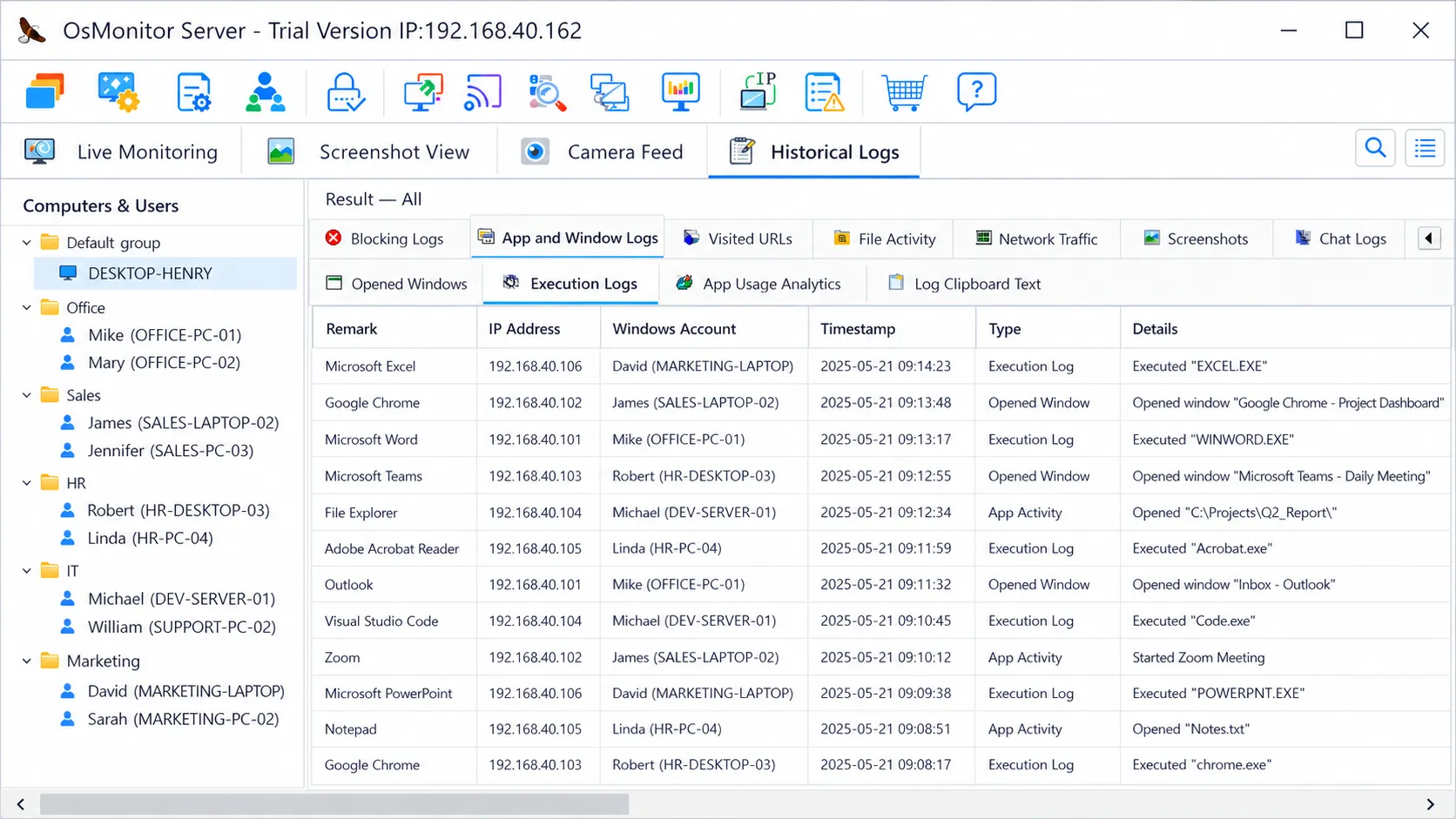Click the blue magnifier search button
This screenshot has height=819, width=1456.
click(x=1375, y=148)
